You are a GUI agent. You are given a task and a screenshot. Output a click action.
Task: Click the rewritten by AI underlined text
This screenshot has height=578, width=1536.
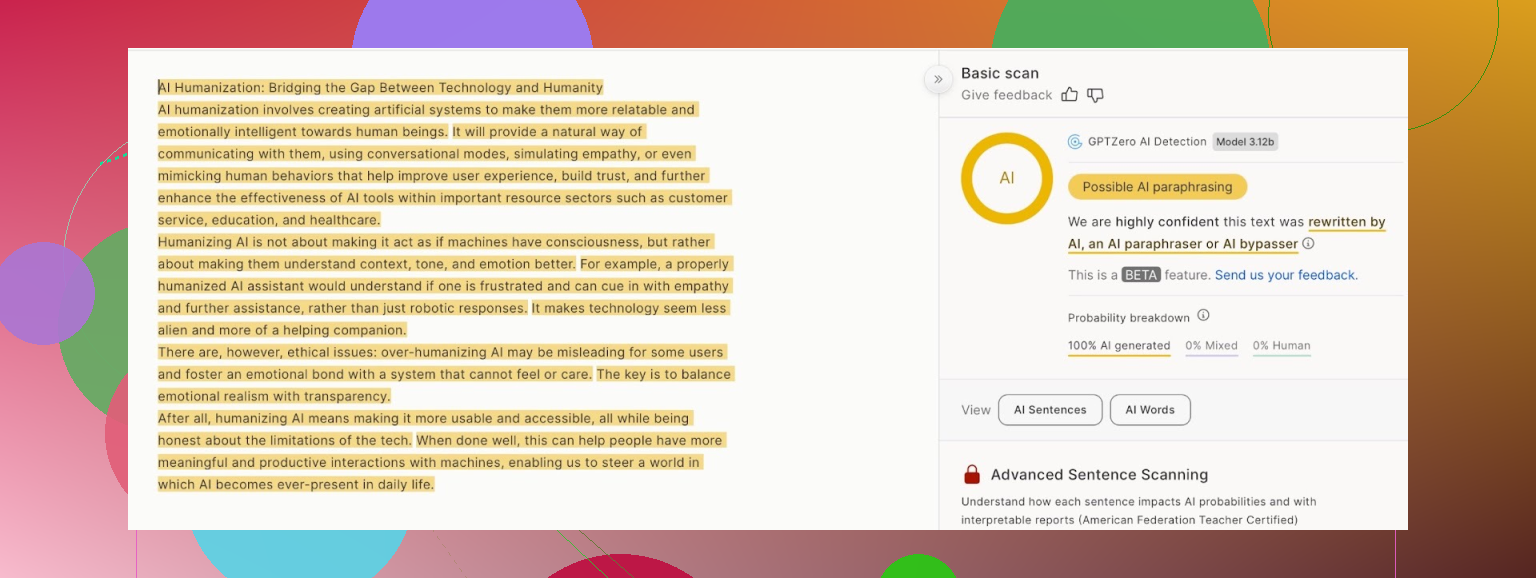click(1346, 222)
